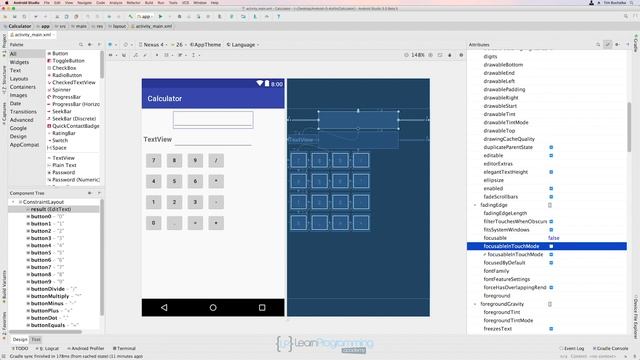
Task: Open the Event Log
Action: click(572, 349)
